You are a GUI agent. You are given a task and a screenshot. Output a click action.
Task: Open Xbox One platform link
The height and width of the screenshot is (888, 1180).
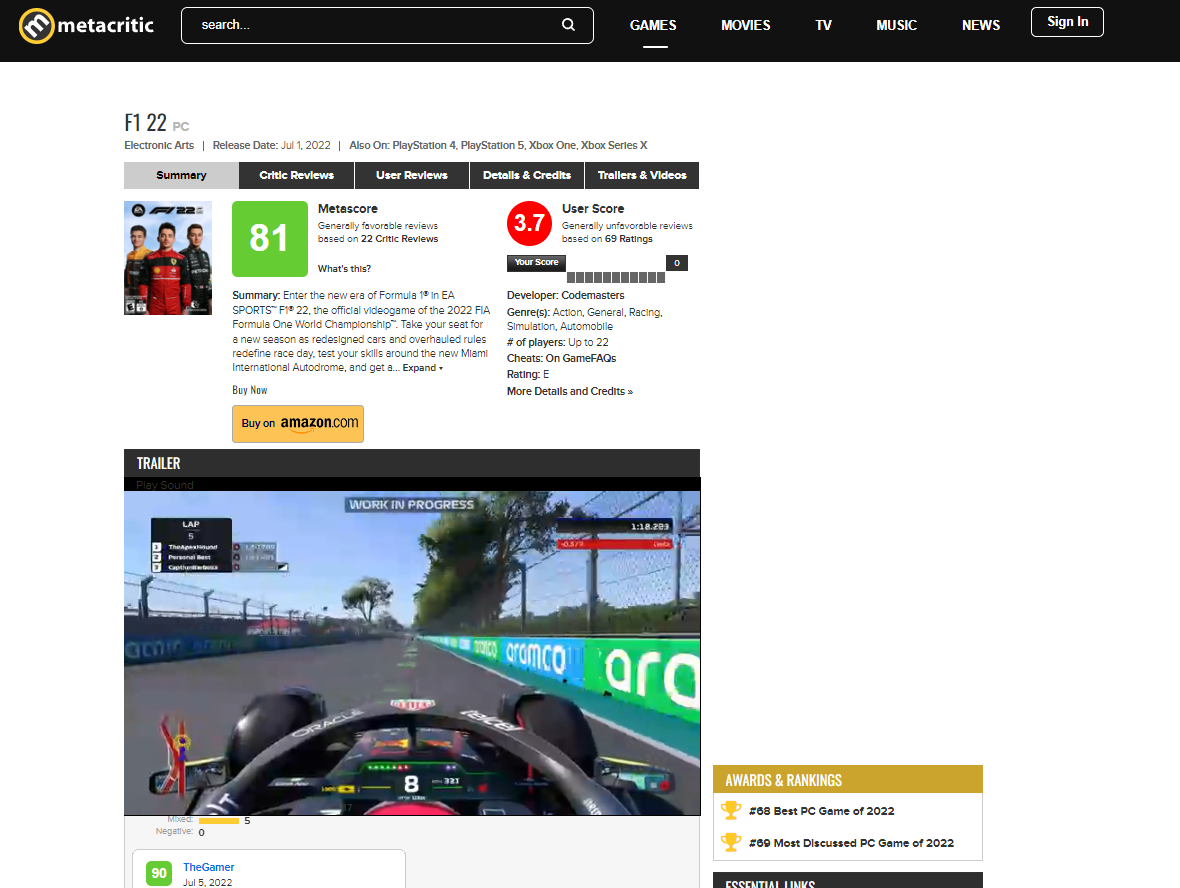552,145
